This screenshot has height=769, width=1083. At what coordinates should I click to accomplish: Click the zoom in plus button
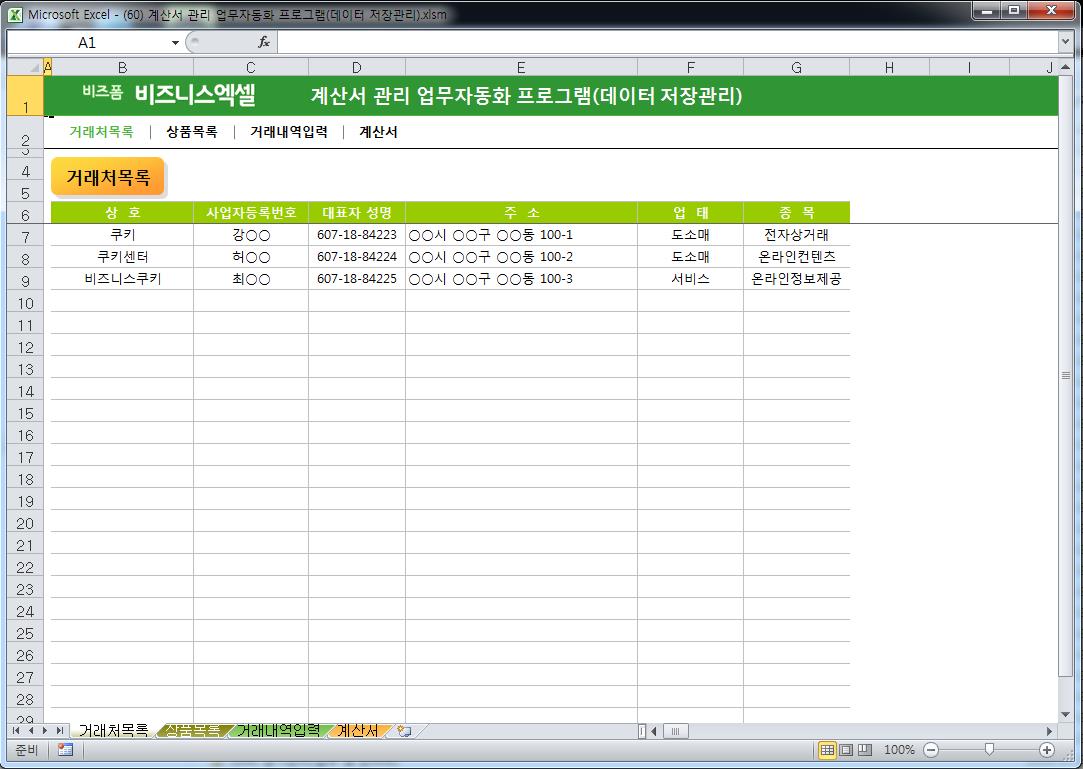1047,750
